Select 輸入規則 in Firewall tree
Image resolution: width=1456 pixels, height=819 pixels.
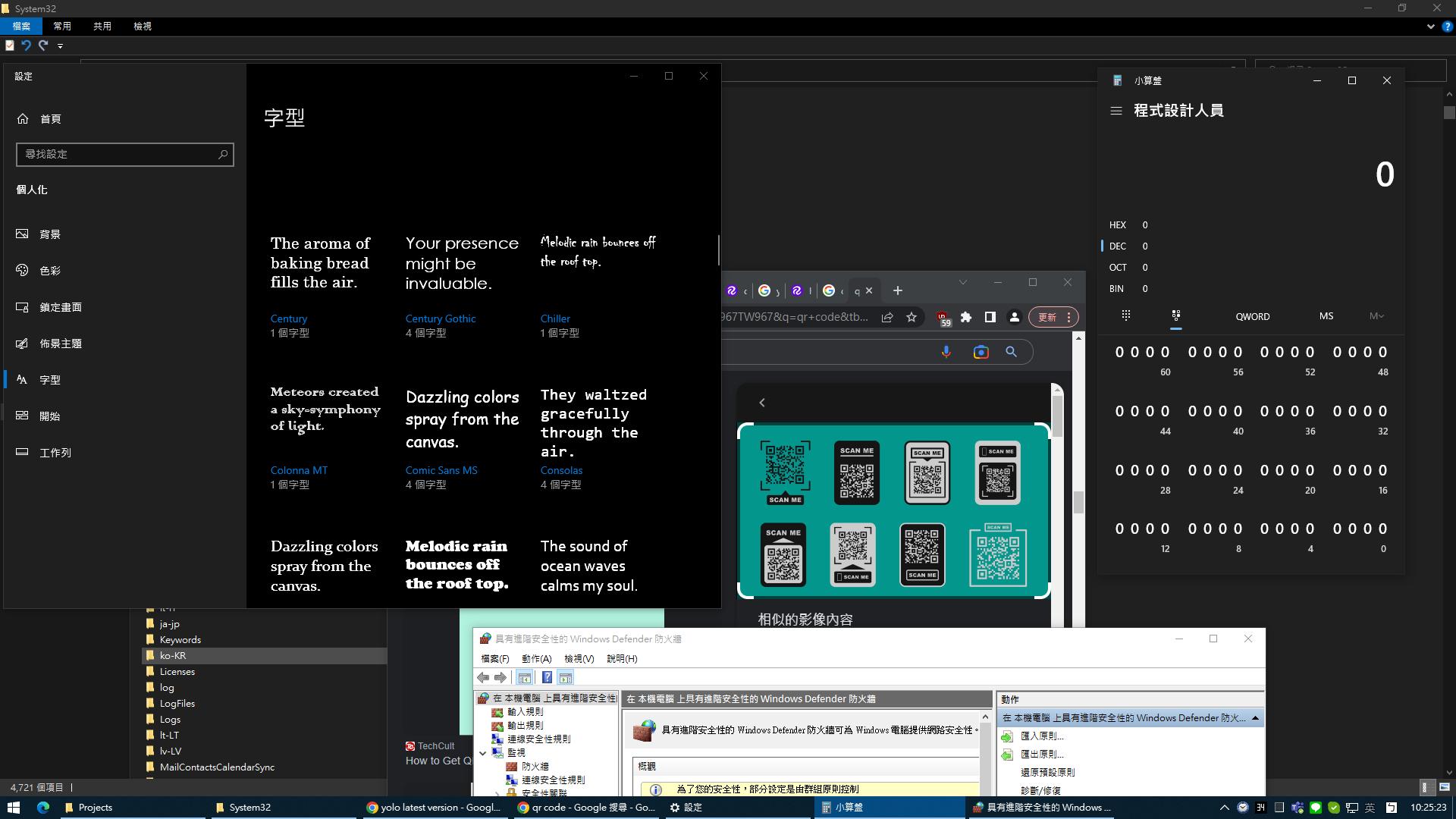coord(525,712)
